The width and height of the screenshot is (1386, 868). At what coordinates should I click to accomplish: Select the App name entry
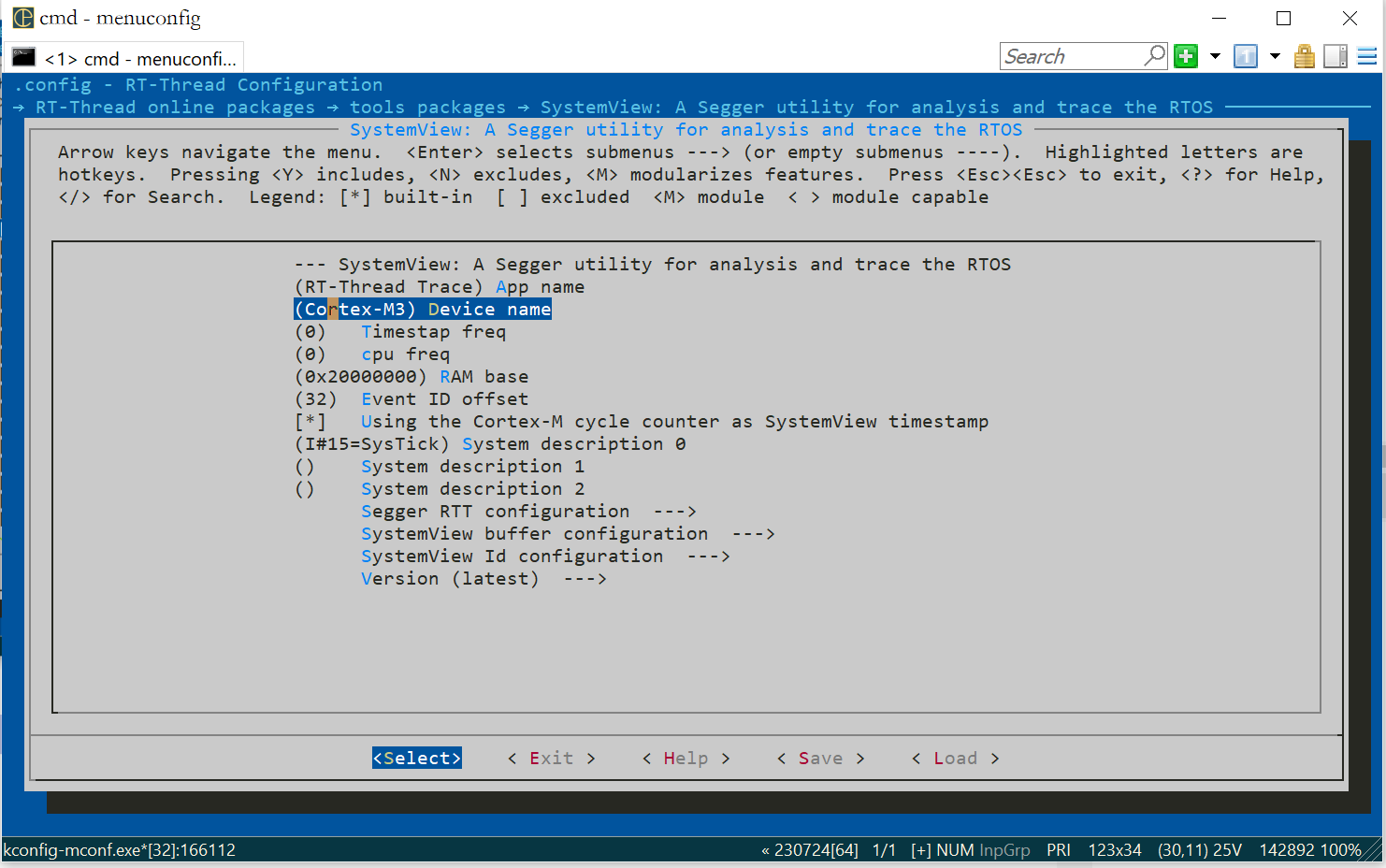click(x=440, y=287)
